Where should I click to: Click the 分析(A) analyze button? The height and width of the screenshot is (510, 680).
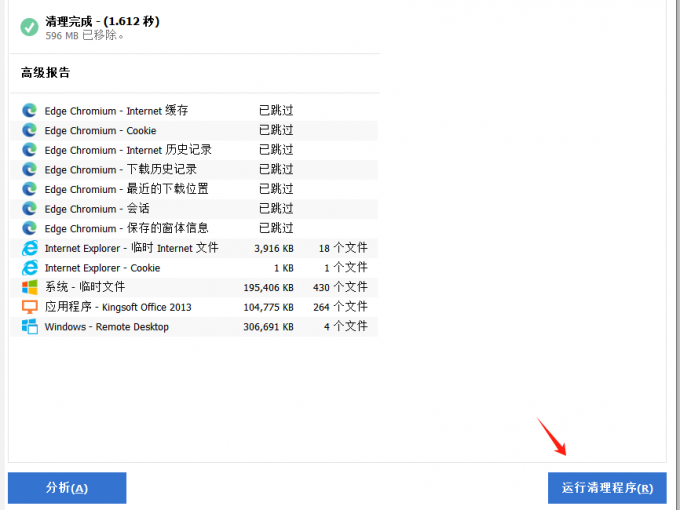[x=67, y=488]
